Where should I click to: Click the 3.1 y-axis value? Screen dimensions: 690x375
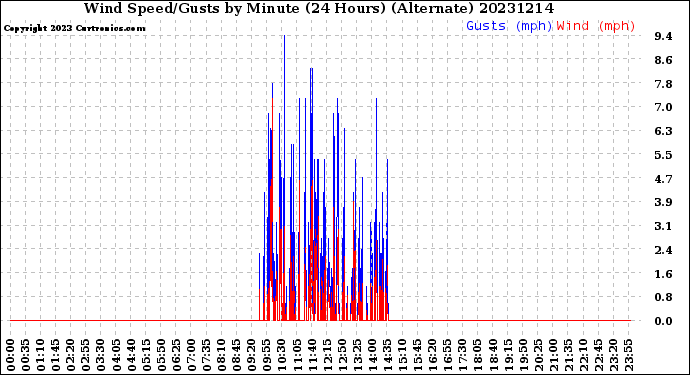(x=663, y=226)
